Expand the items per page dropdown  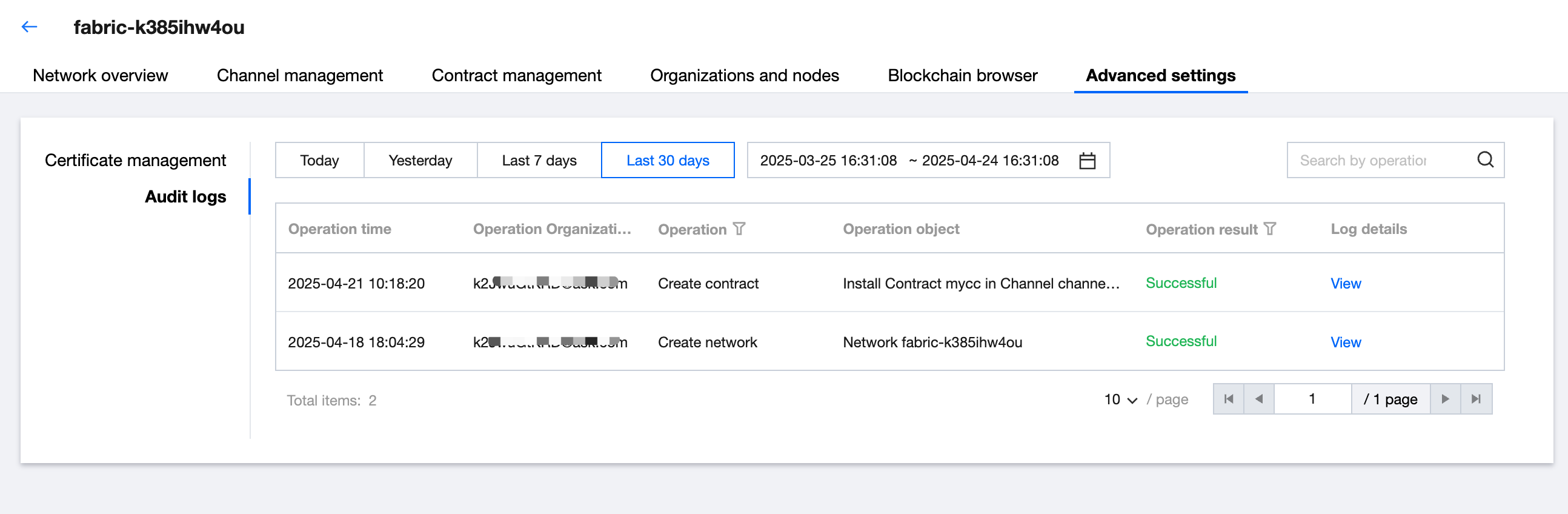pyautogui.click(x=1121, y=399)
